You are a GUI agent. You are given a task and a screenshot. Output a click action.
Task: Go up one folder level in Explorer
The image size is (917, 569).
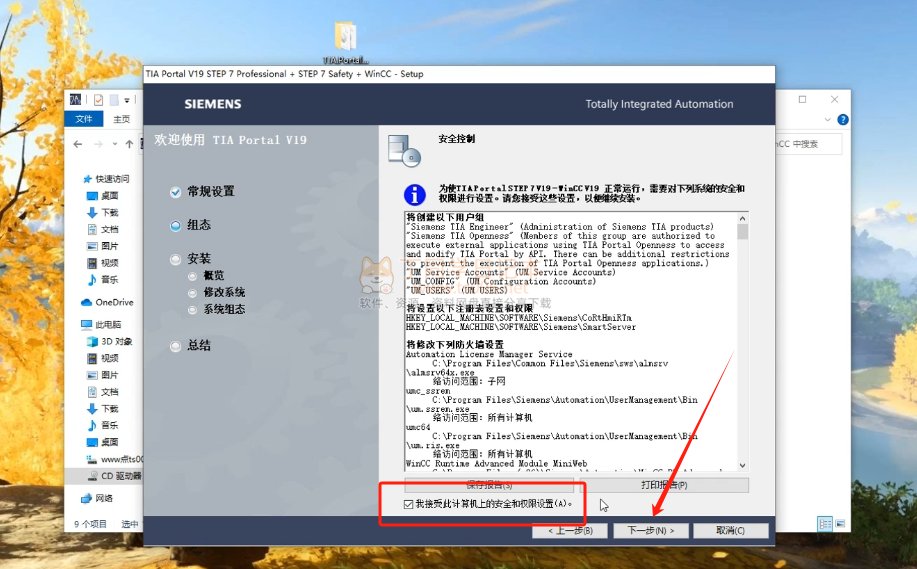pyautogui.click(x=129, y=144)
